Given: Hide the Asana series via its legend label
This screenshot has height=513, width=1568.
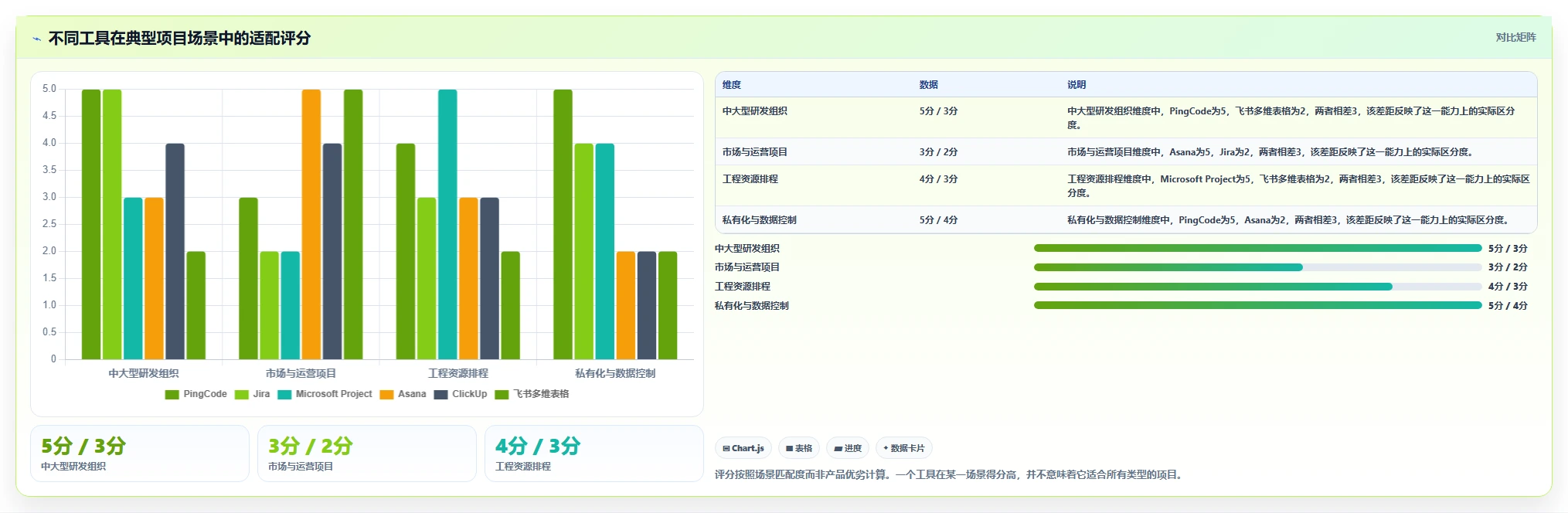Looking at the screenshot, I should click(x=412, y=394).
